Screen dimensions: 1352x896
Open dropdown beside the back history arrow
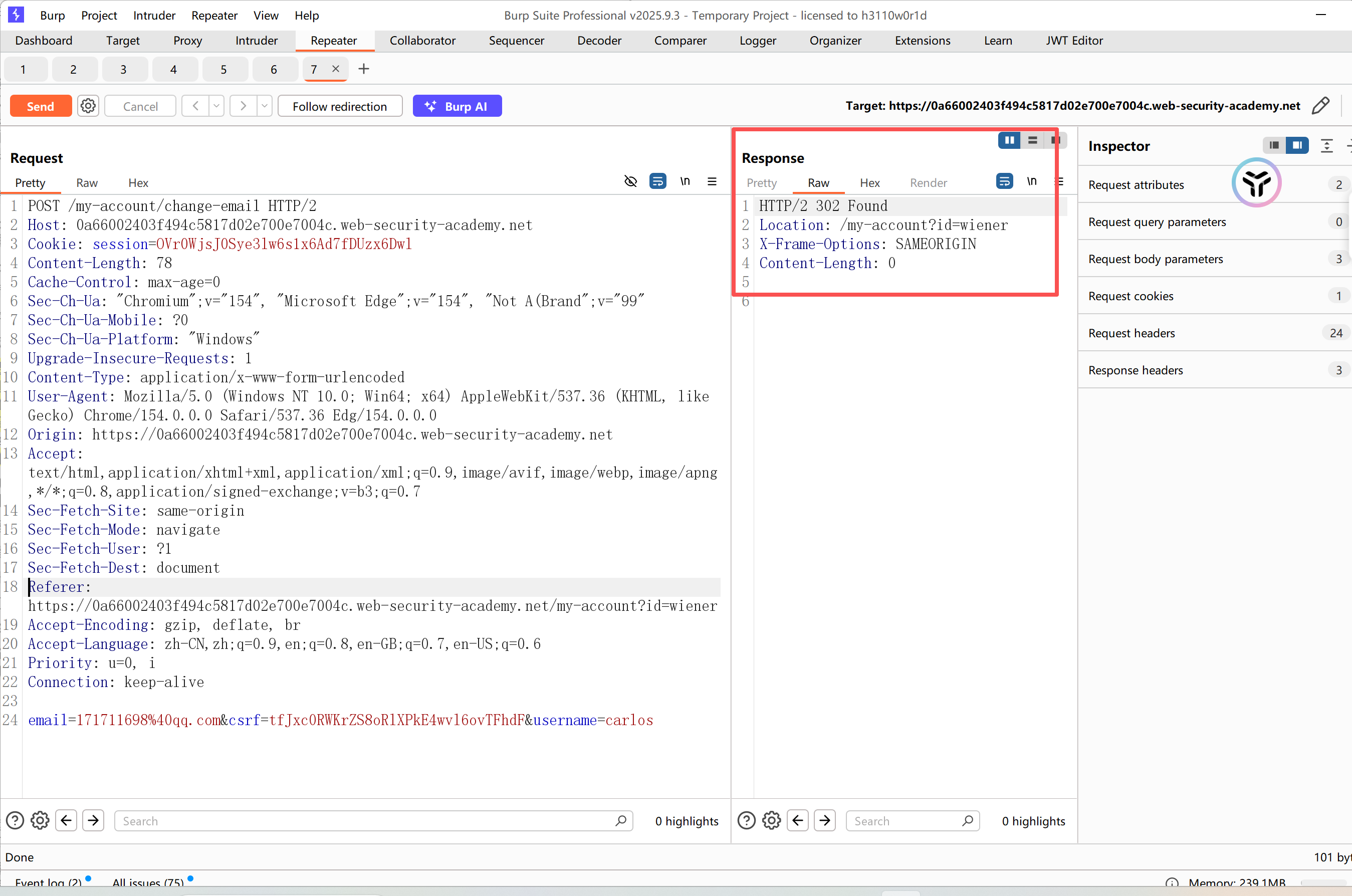pyautogui.click(x=216, y=106)
